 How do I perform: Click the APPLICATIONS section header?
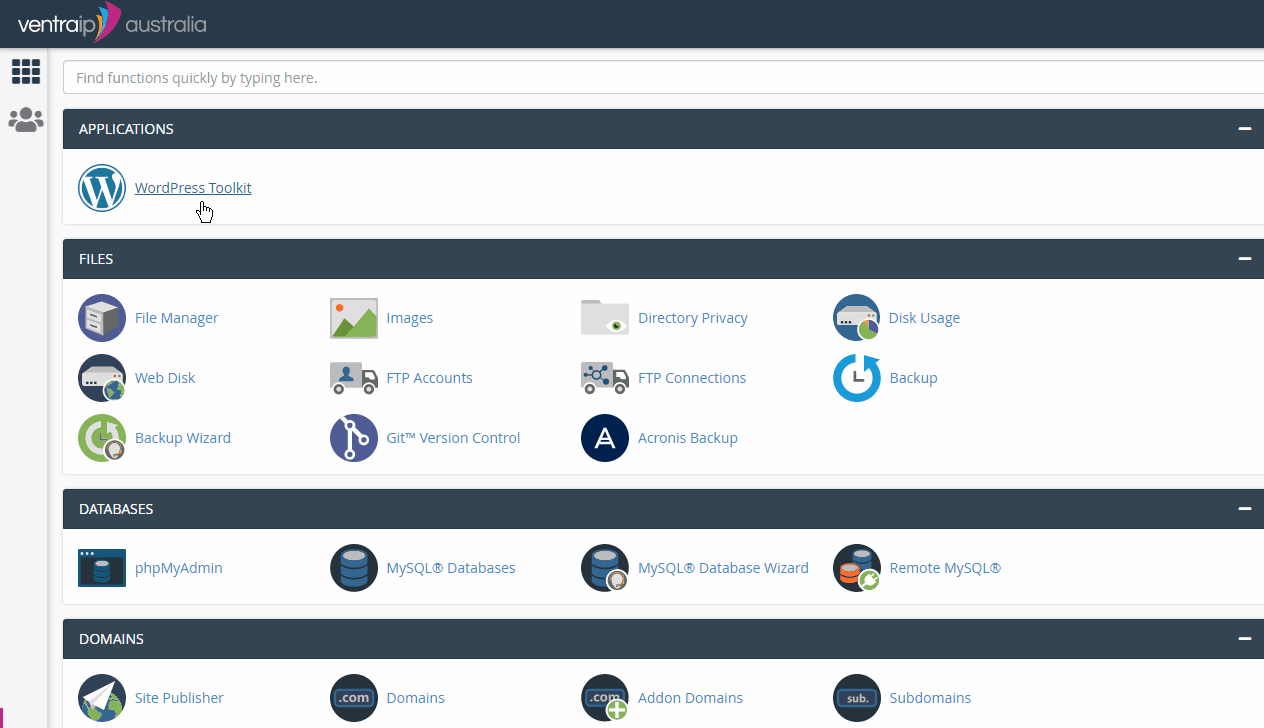click(663, 129)
